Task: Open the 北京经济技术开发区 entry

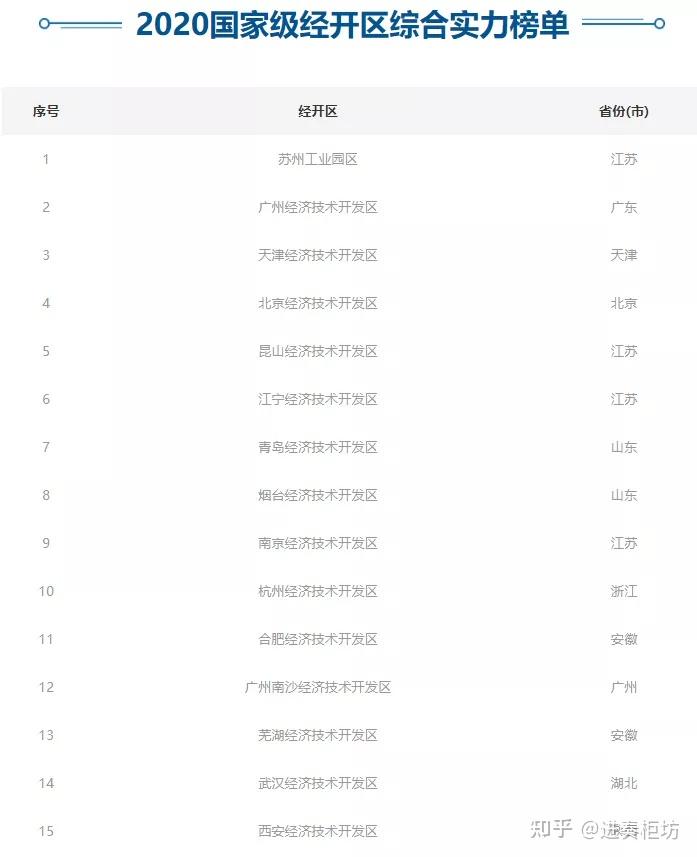Action: coord(318,303)
